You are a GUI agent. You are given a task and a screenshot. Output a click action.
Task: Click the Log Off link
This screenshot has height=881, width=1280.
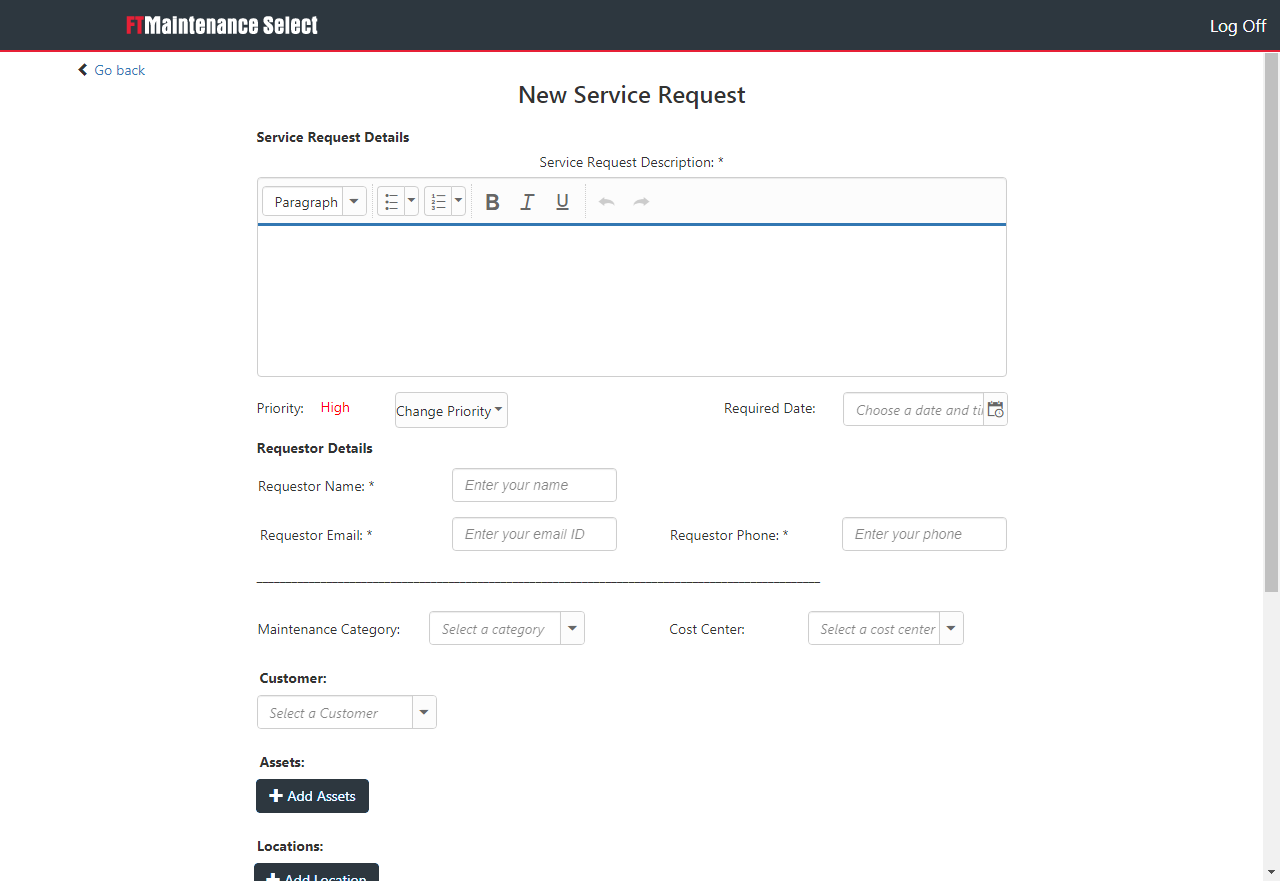pos(1238,26)
